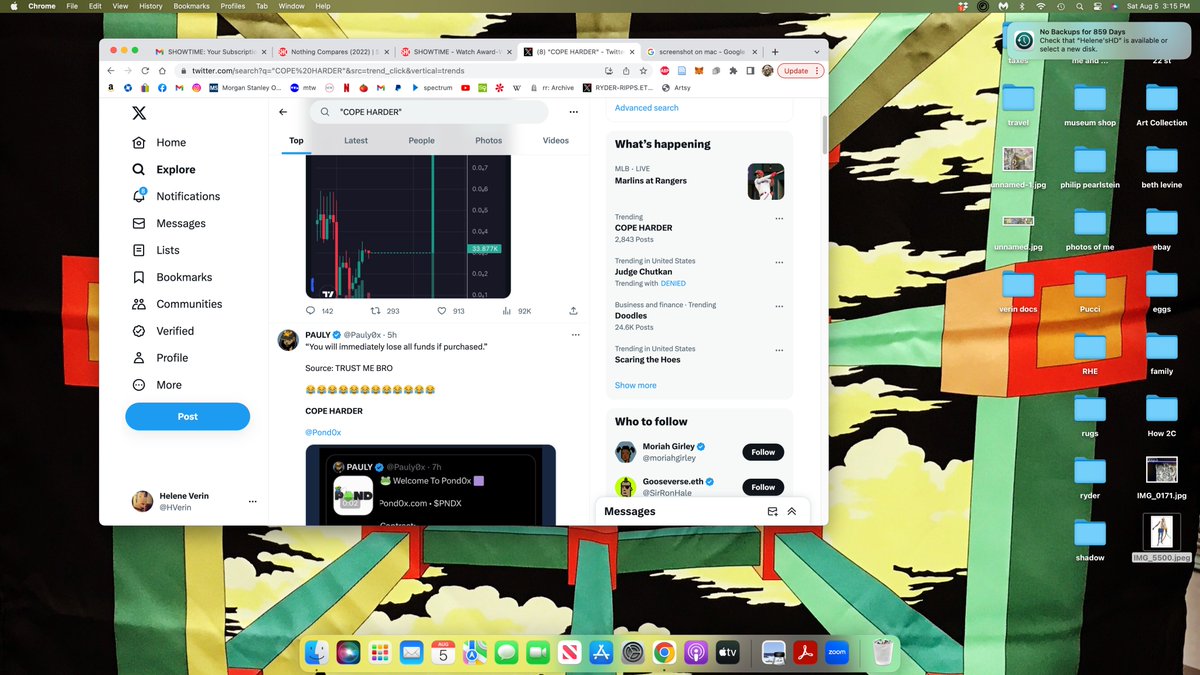Go to Home in sidebar
The height and width of the screenshot is (675, 1200).
[x=159, y=143]
